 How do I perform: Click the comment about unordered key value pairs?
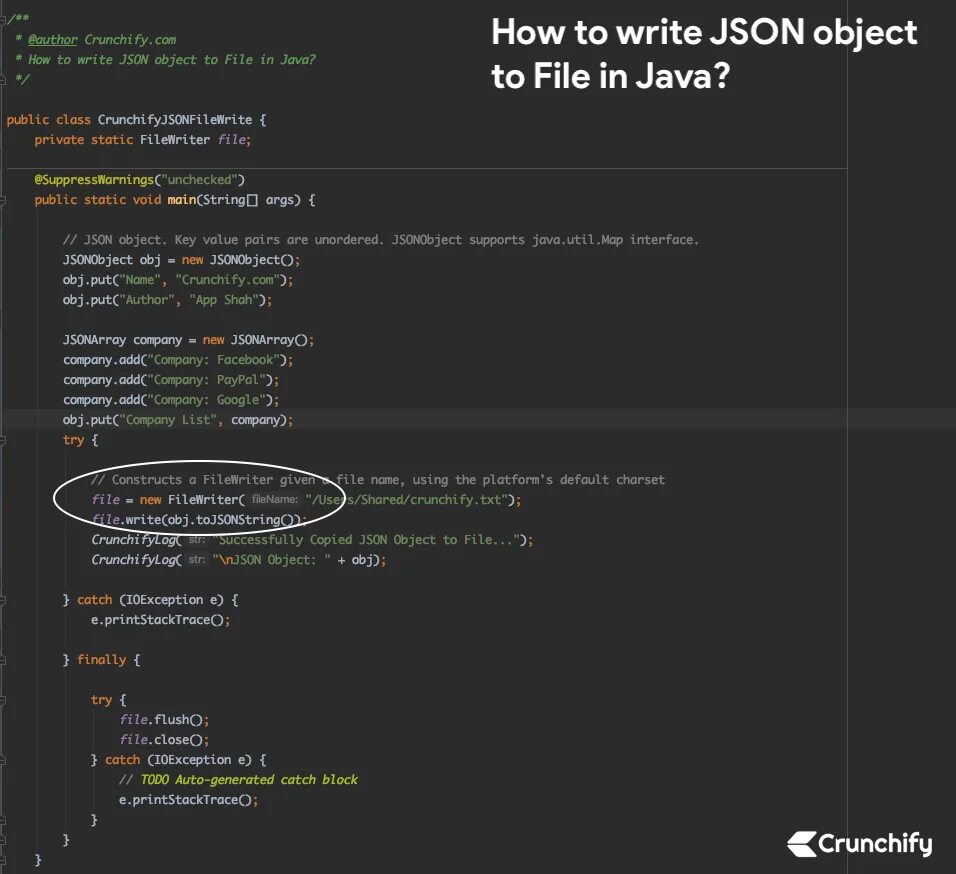[x=380, y=240]
